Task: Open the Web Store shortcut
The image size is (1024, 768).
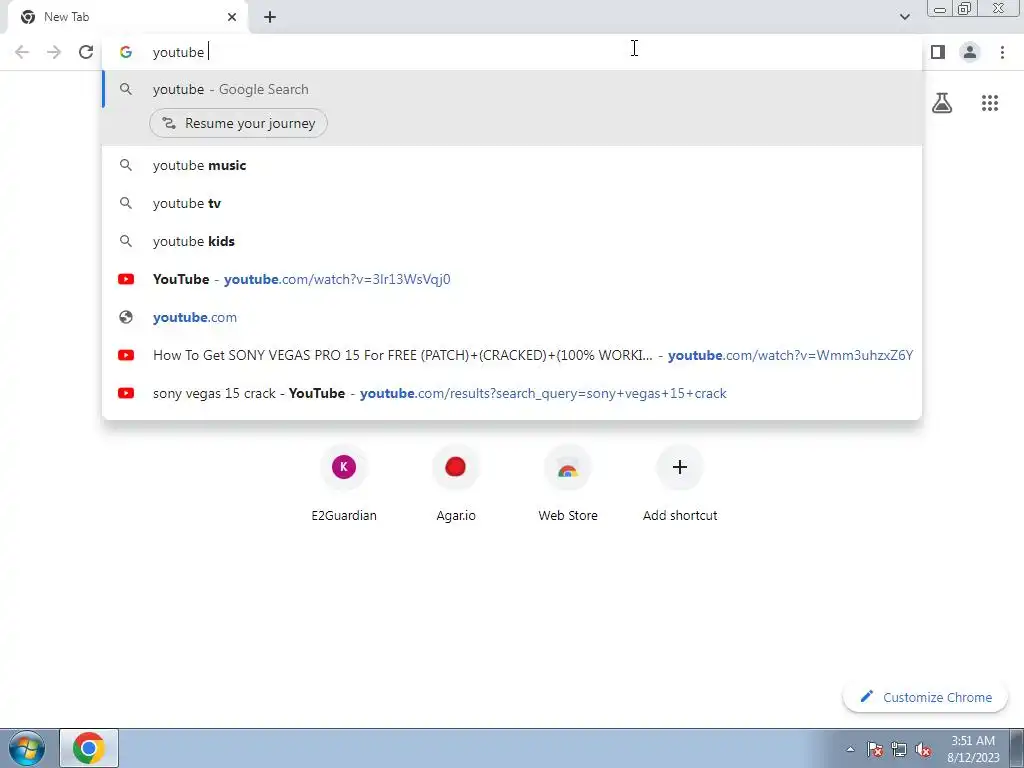Action: click(x=568, y=483)
